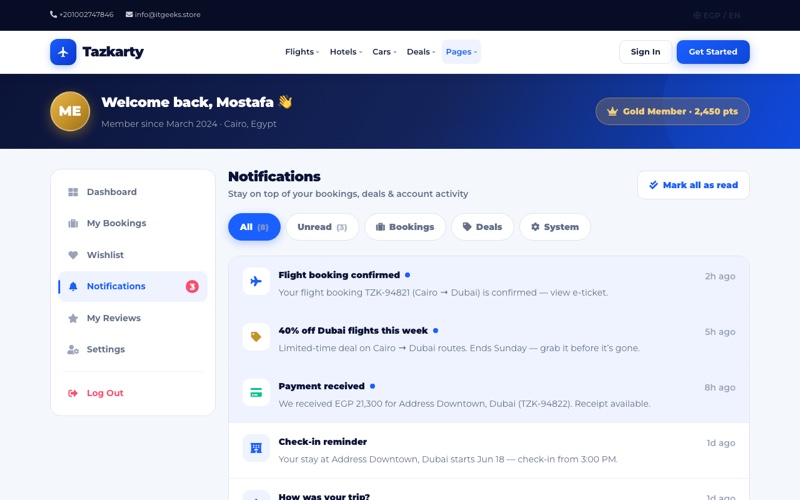Click the Wishlist heart icon
The width and height of the screenshot is (800, 500).
[x=73, y=255]
